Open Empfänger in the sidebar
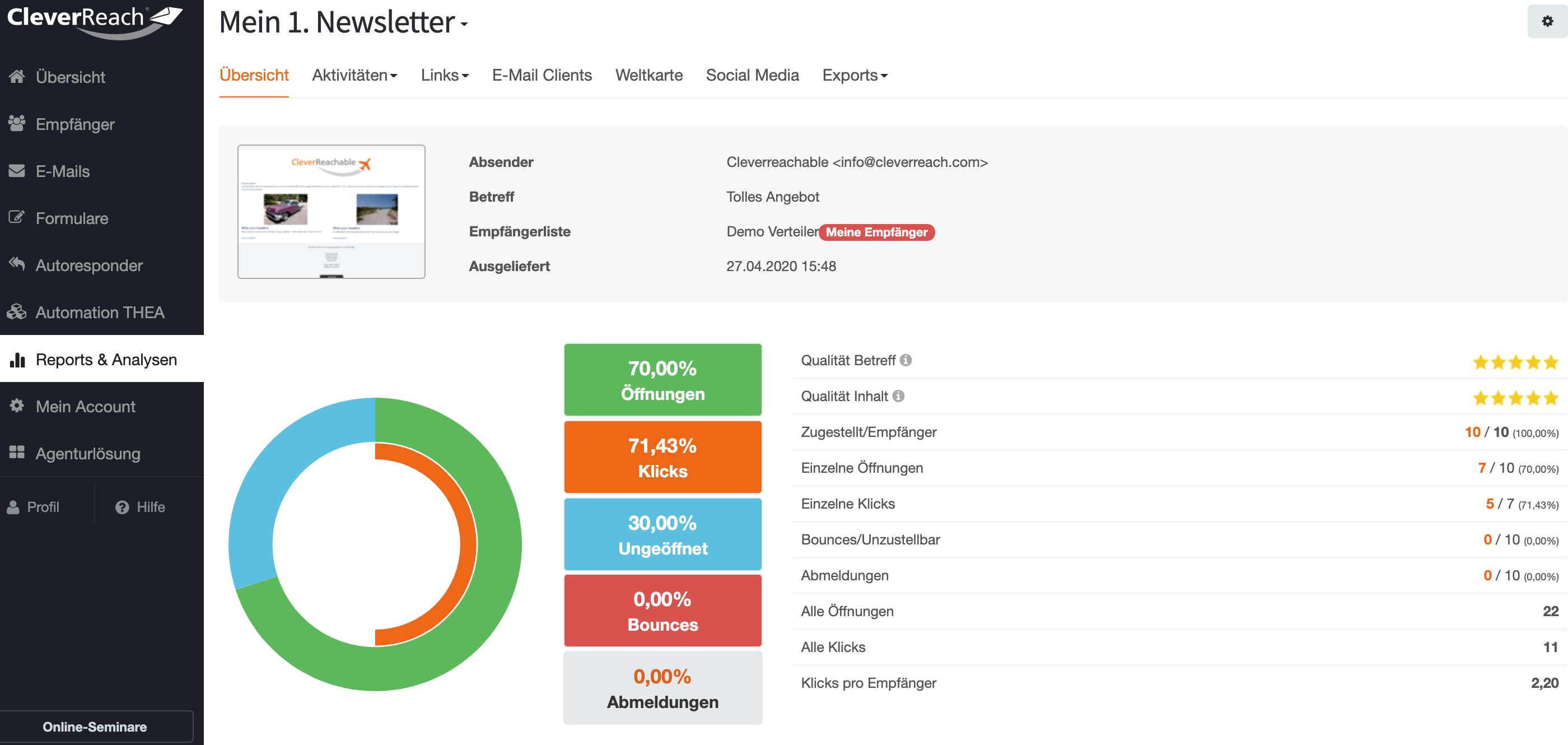 pyautogui.click(x=102, y=124)
